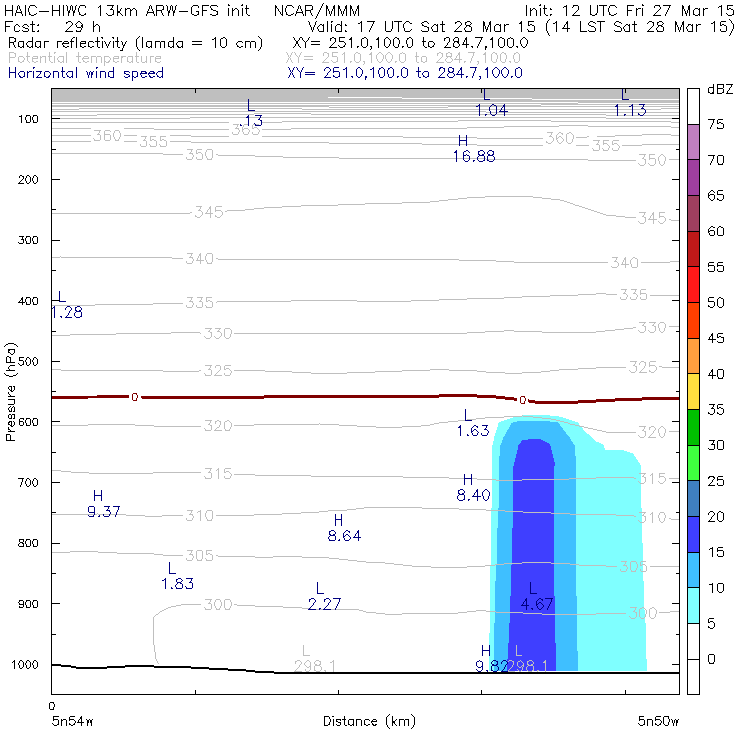Click the wind maximum label 'H 16.88'
The height and width of the screenshot is (740, 740).
coord(473,149)
